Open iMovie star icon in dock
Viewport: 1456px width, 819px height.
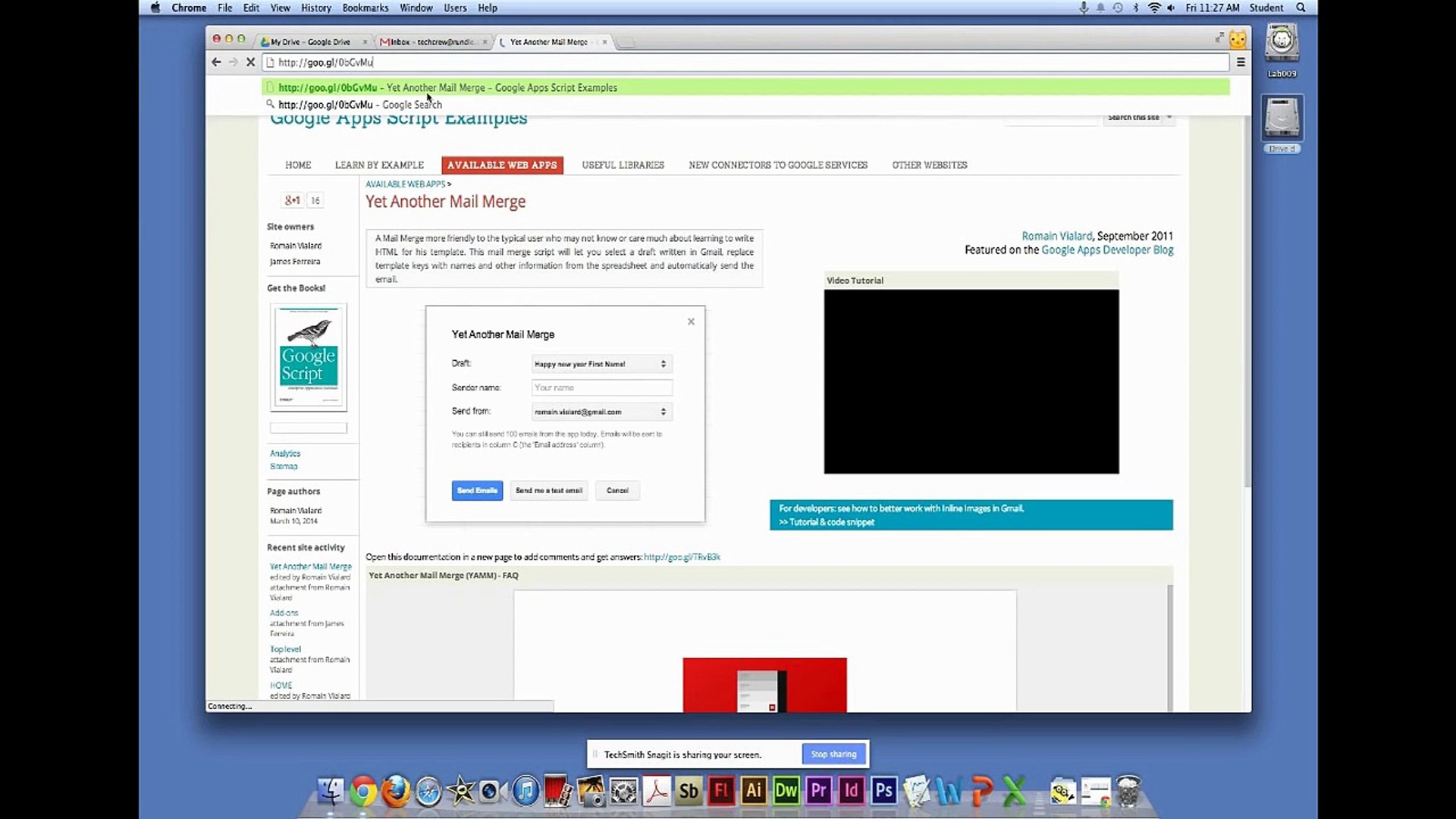pos(460,792)
